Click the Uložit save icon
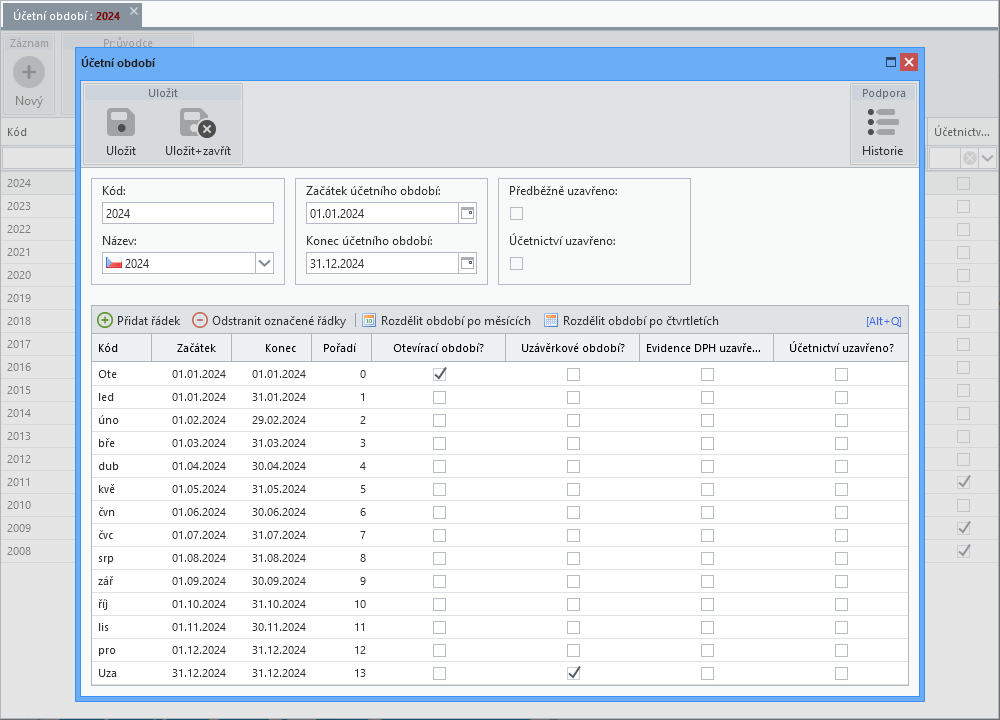The image size is (1000, 720). [x=121, y=123]
